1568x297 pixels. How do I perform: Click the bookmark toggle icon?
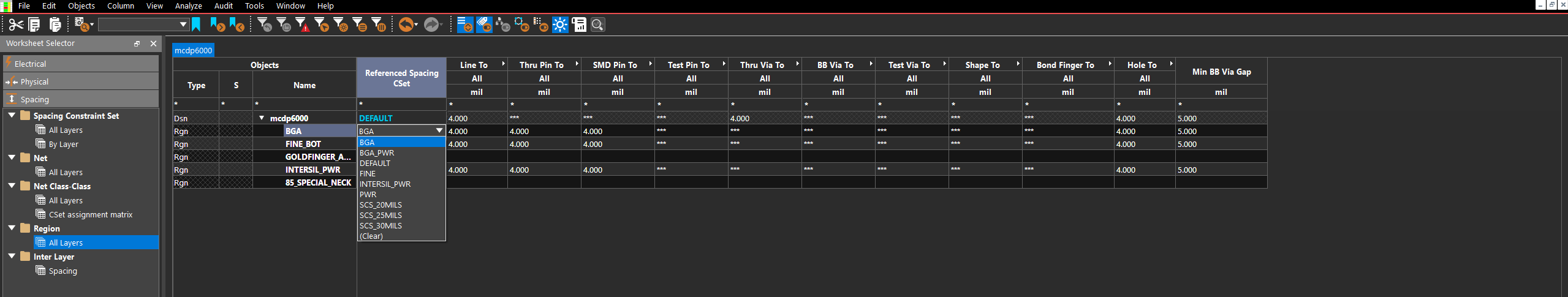(196, 24)
